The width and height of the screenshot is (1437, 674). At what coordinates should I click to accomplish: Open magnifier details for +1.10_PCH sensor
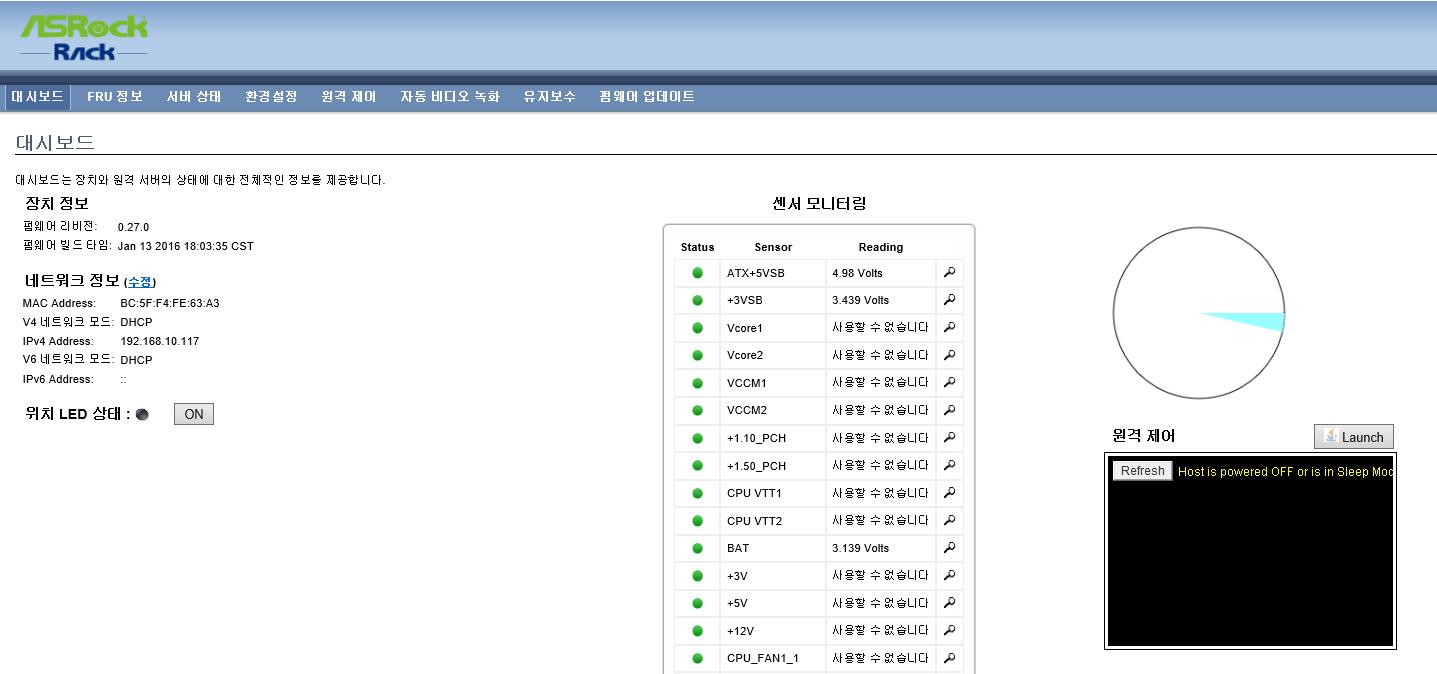949,437
